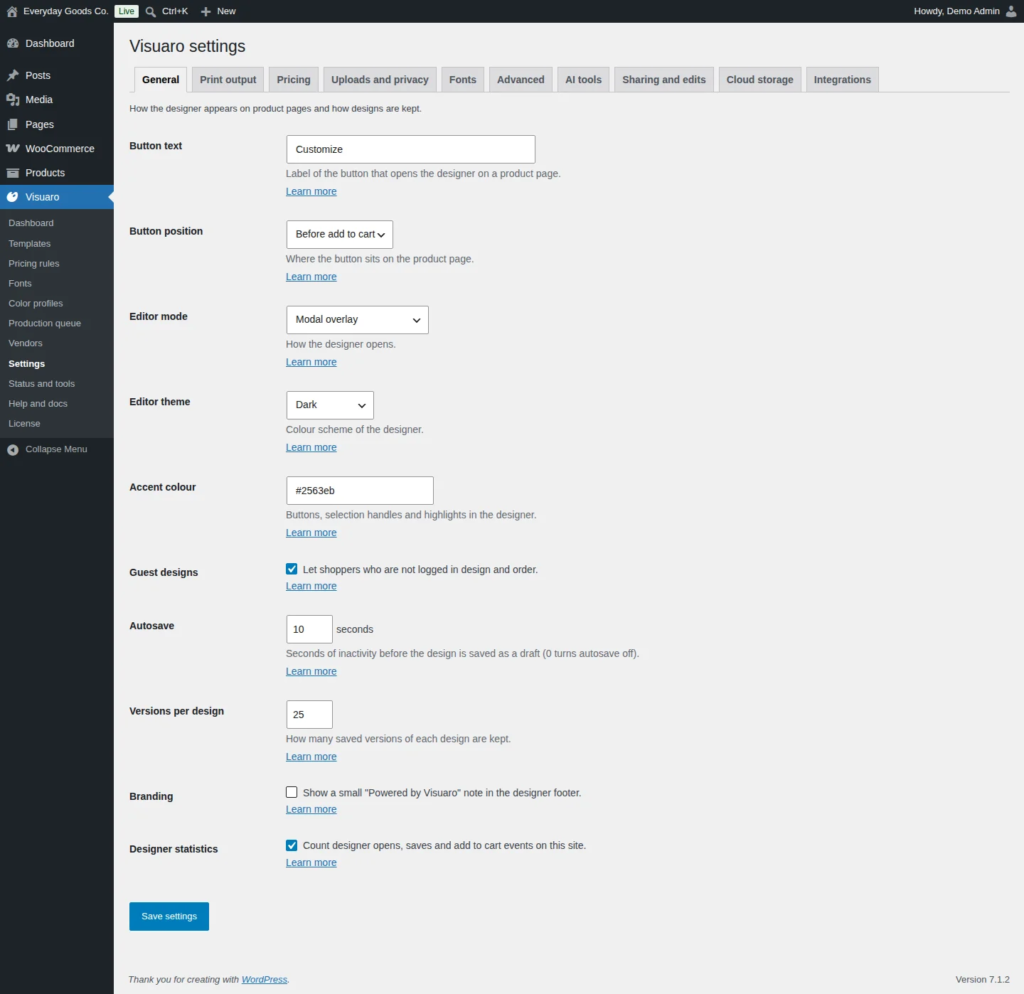Open the WordPress link in footer
Screen dimensions: 1024x994
(264, 980)
